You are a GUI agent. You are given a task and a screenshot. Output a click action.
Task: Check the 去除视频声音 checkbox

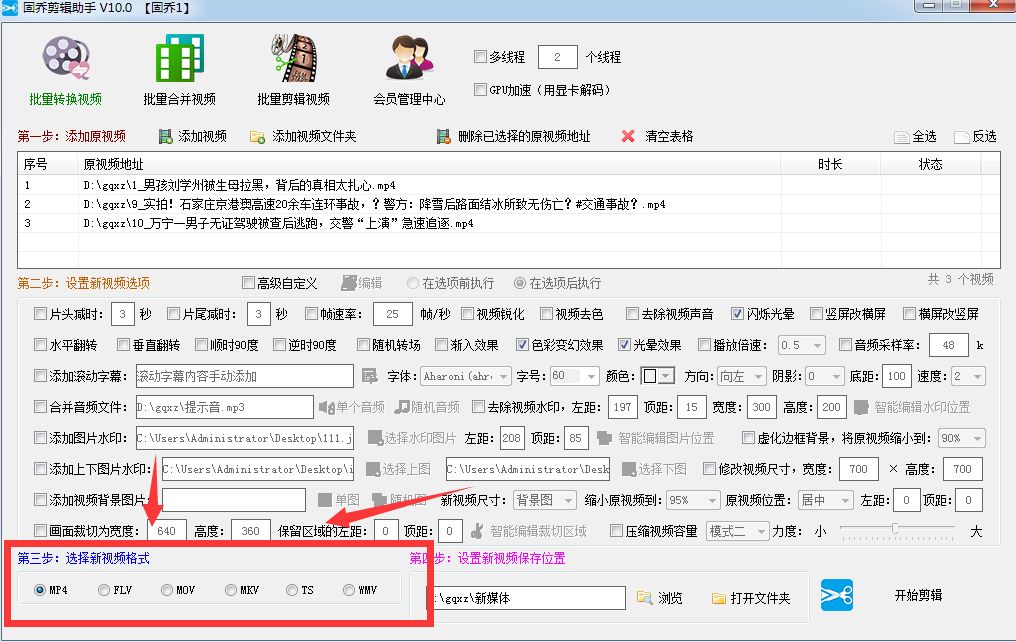[632, 314]
